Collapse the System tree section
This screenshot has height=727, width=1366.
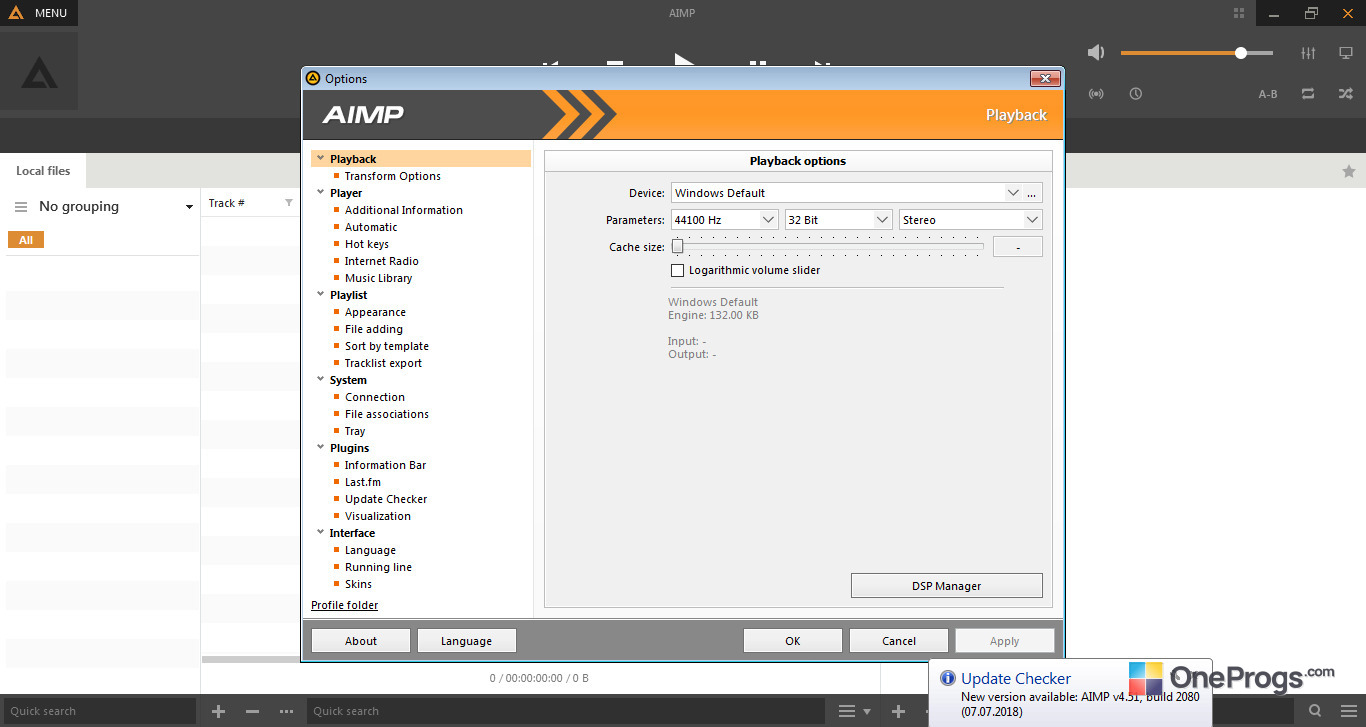pyautogui.click(x=320, y=380)
